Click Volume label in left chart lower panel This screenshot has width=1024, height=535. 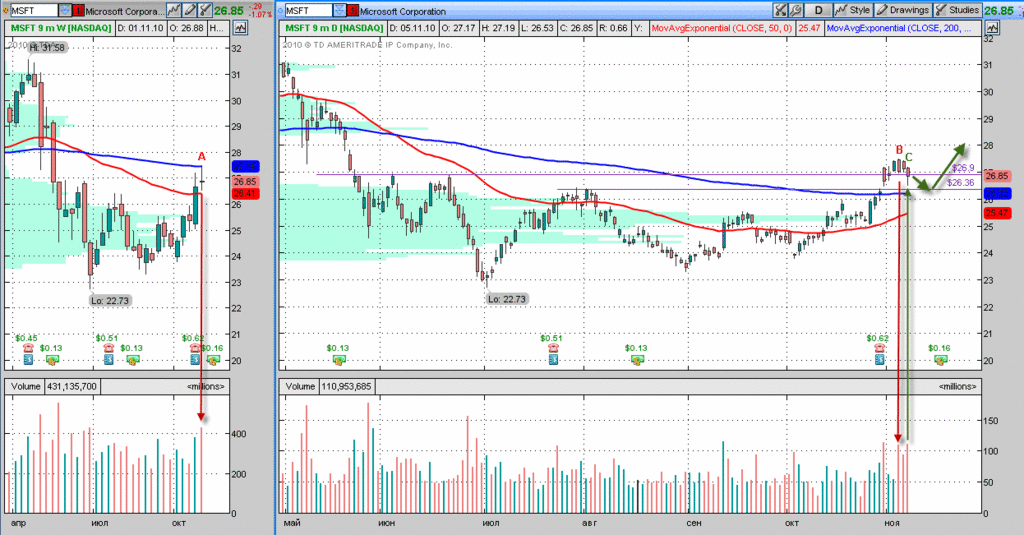(25, 386)
